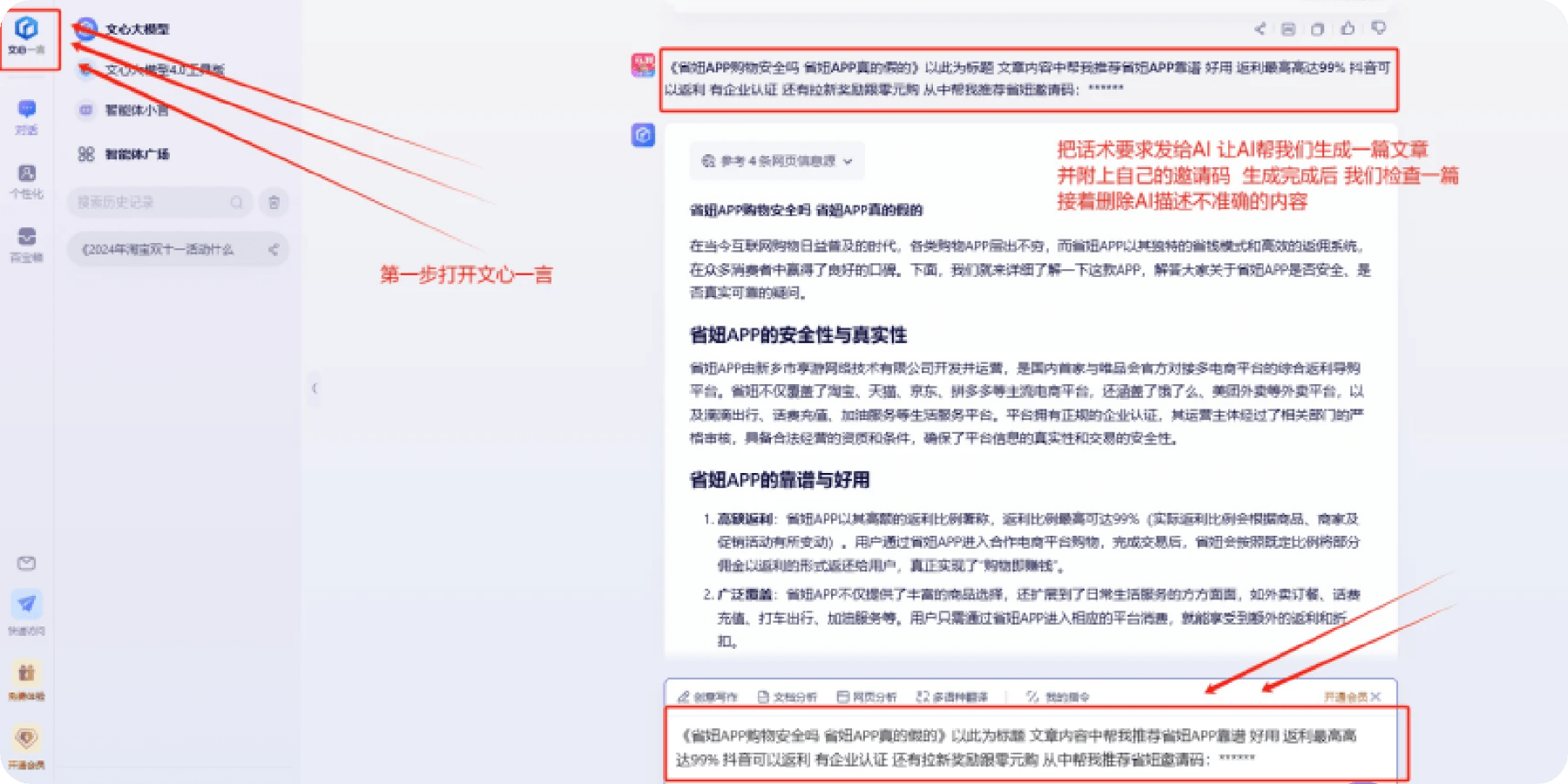The image size is (1568, 784).
Task: Share the 2024年淘宝双十一 history item
Action: coord(274,249)
